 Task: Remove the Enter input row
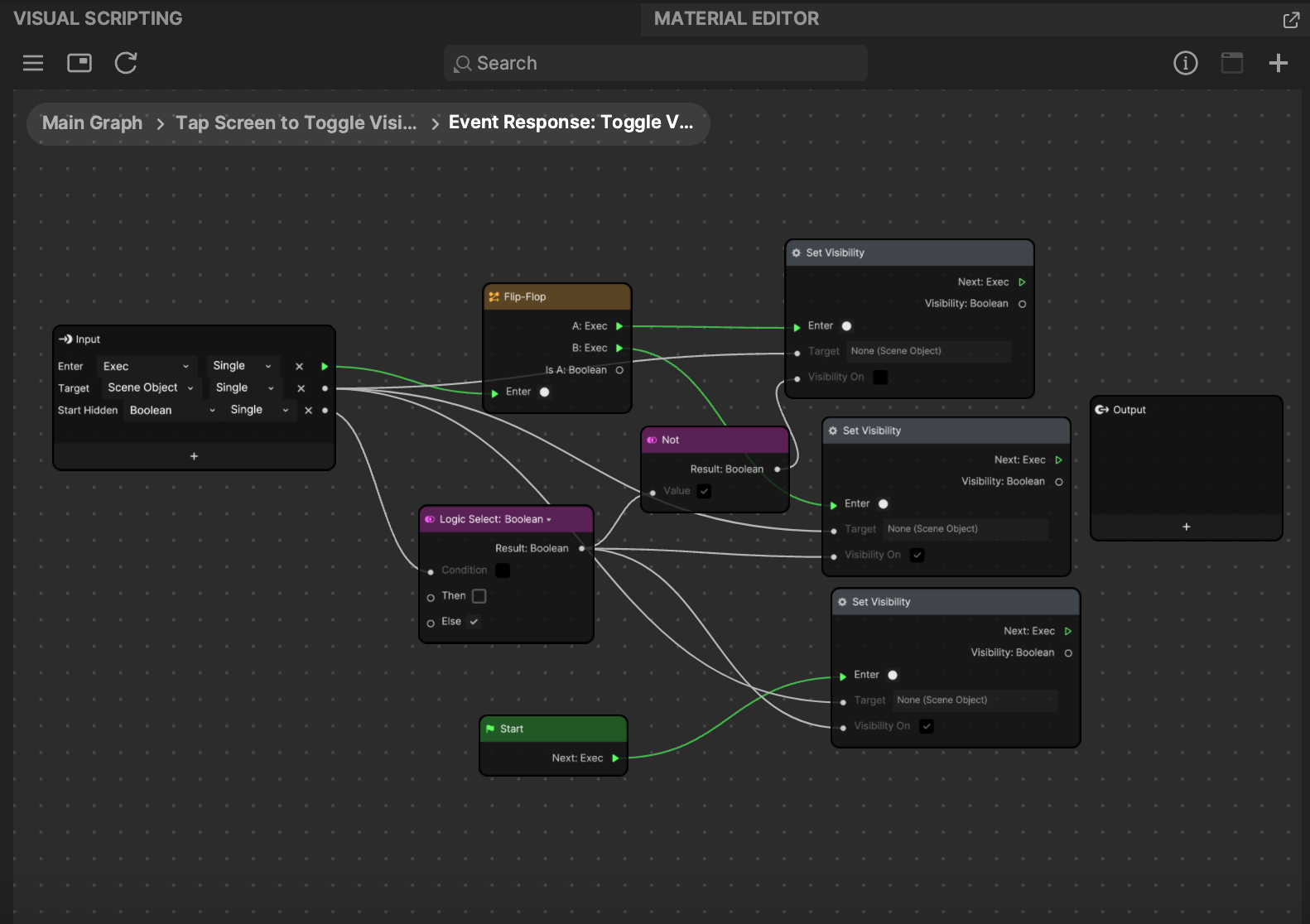(299, 366)
